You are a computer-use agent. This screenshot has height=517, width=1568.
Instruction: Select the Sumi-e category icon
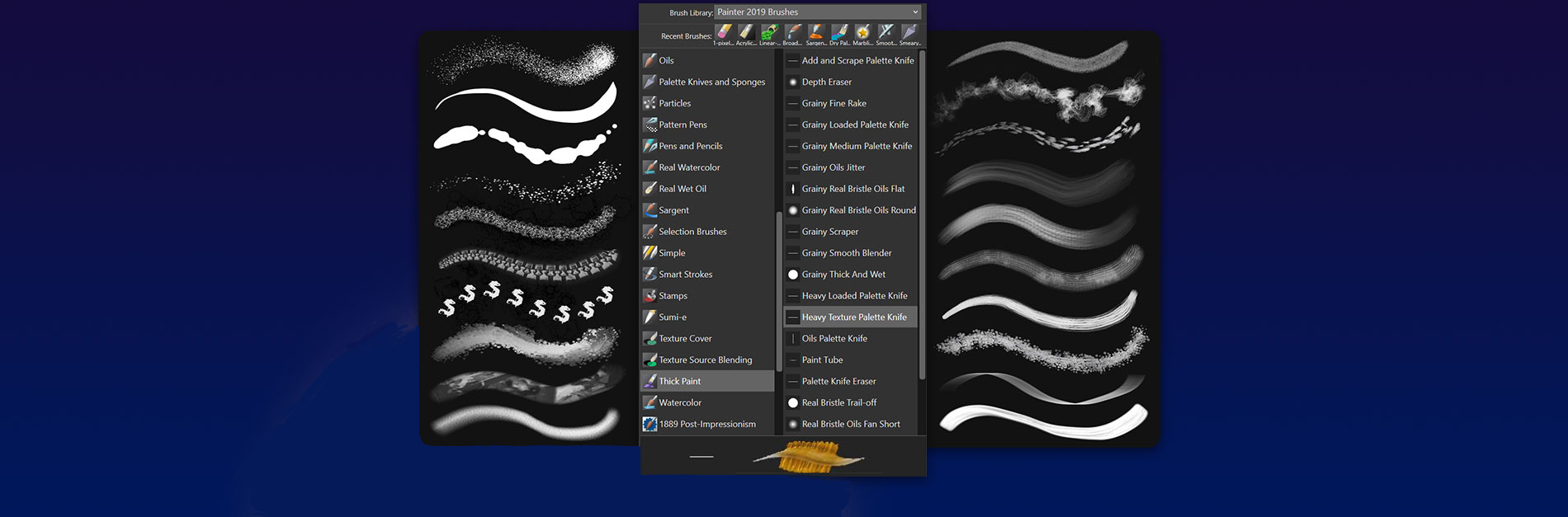[650, 317]
